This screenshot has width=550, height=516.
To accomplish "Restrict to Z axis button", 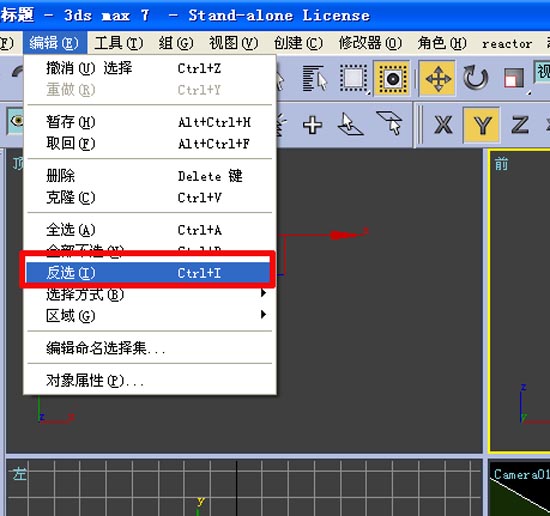I will 520,125.
